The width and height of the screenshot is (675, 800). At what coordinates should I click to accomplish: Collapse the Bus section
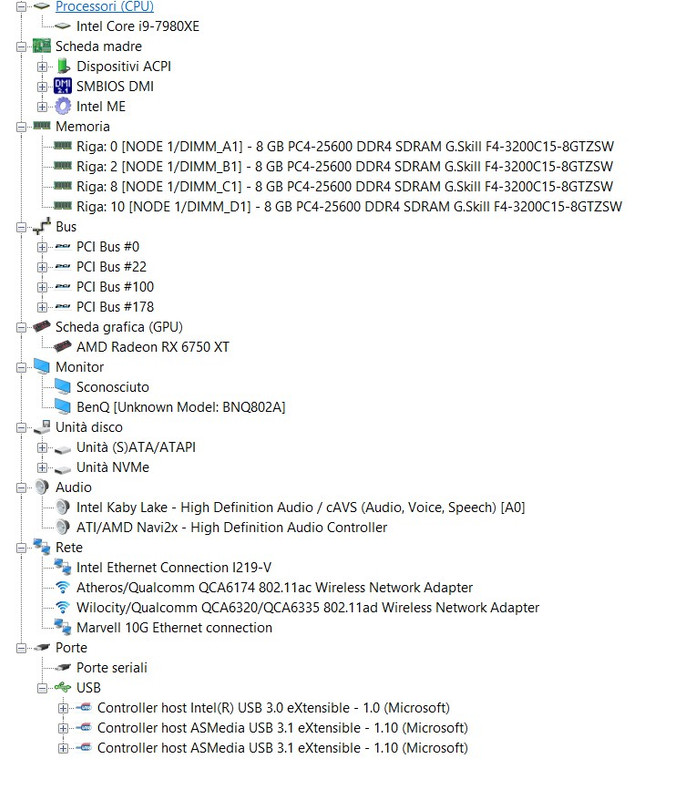coord(21,227)
